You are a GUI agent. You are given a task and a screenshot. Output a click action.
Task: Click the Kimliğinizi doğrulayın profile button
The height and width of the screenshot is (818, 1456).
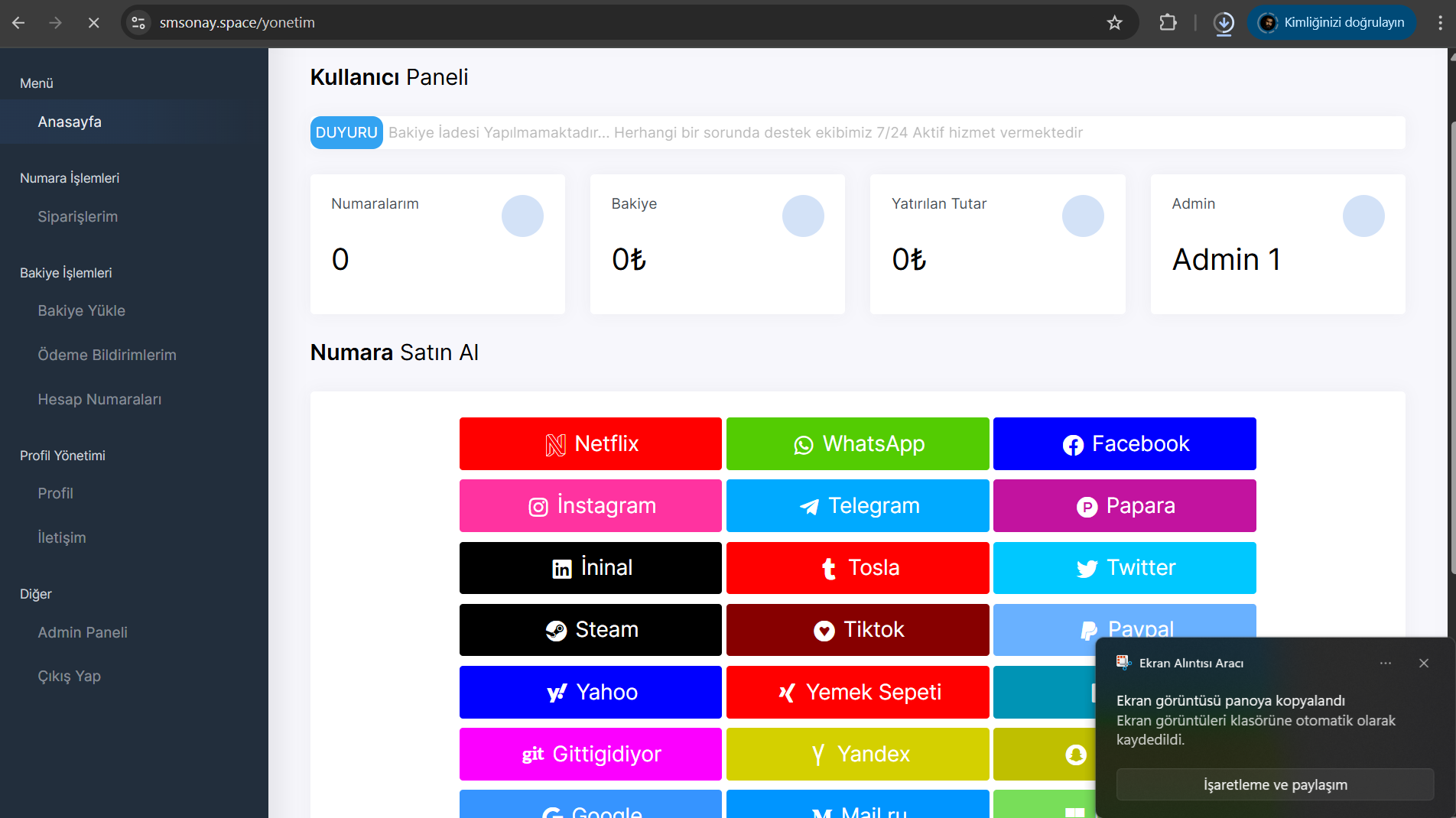click(1331, 23)
